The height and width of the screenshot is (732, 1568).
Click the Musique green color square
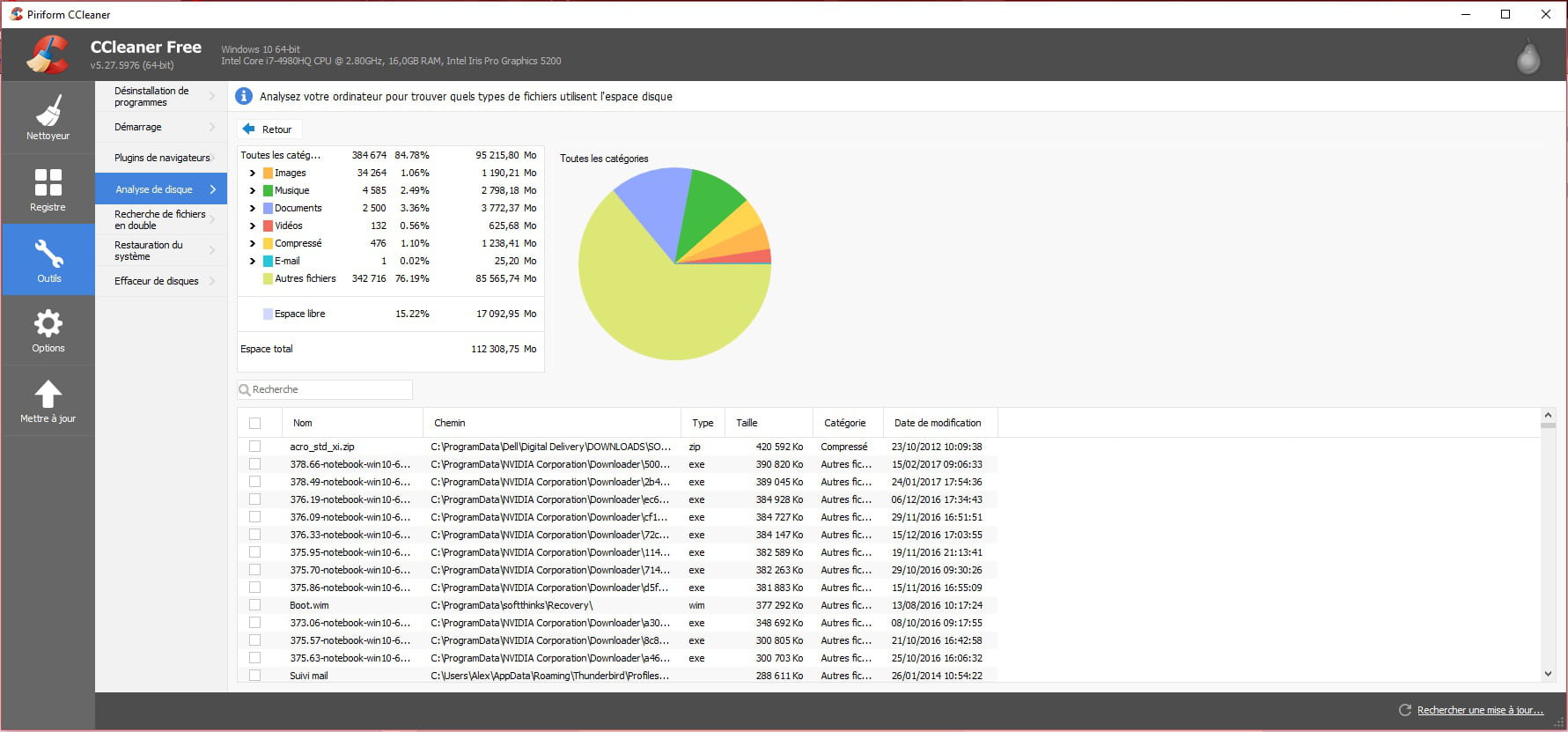[x=268, y=190]
